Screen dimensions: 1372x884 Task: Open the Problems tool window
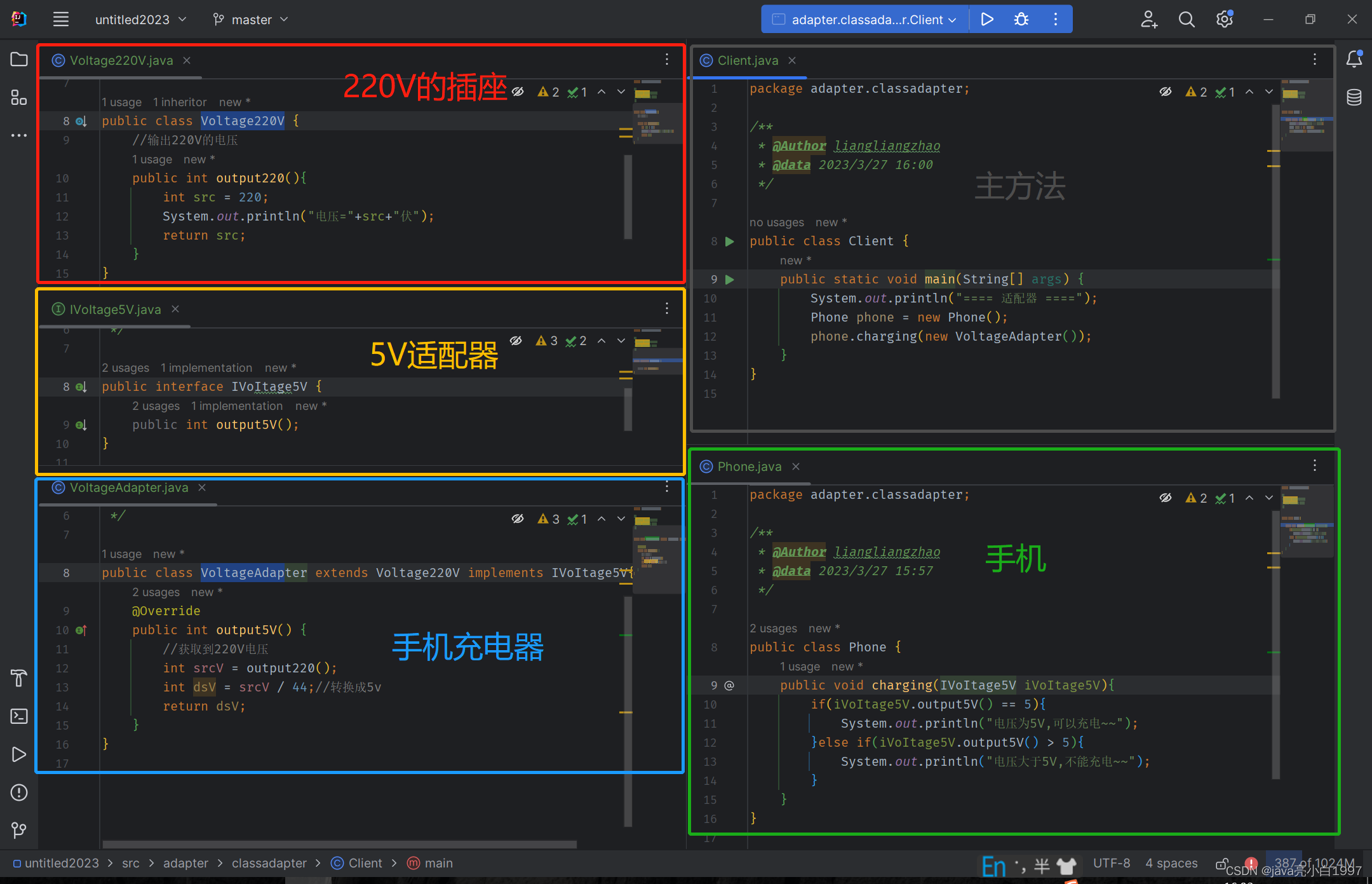pos(19,792)
